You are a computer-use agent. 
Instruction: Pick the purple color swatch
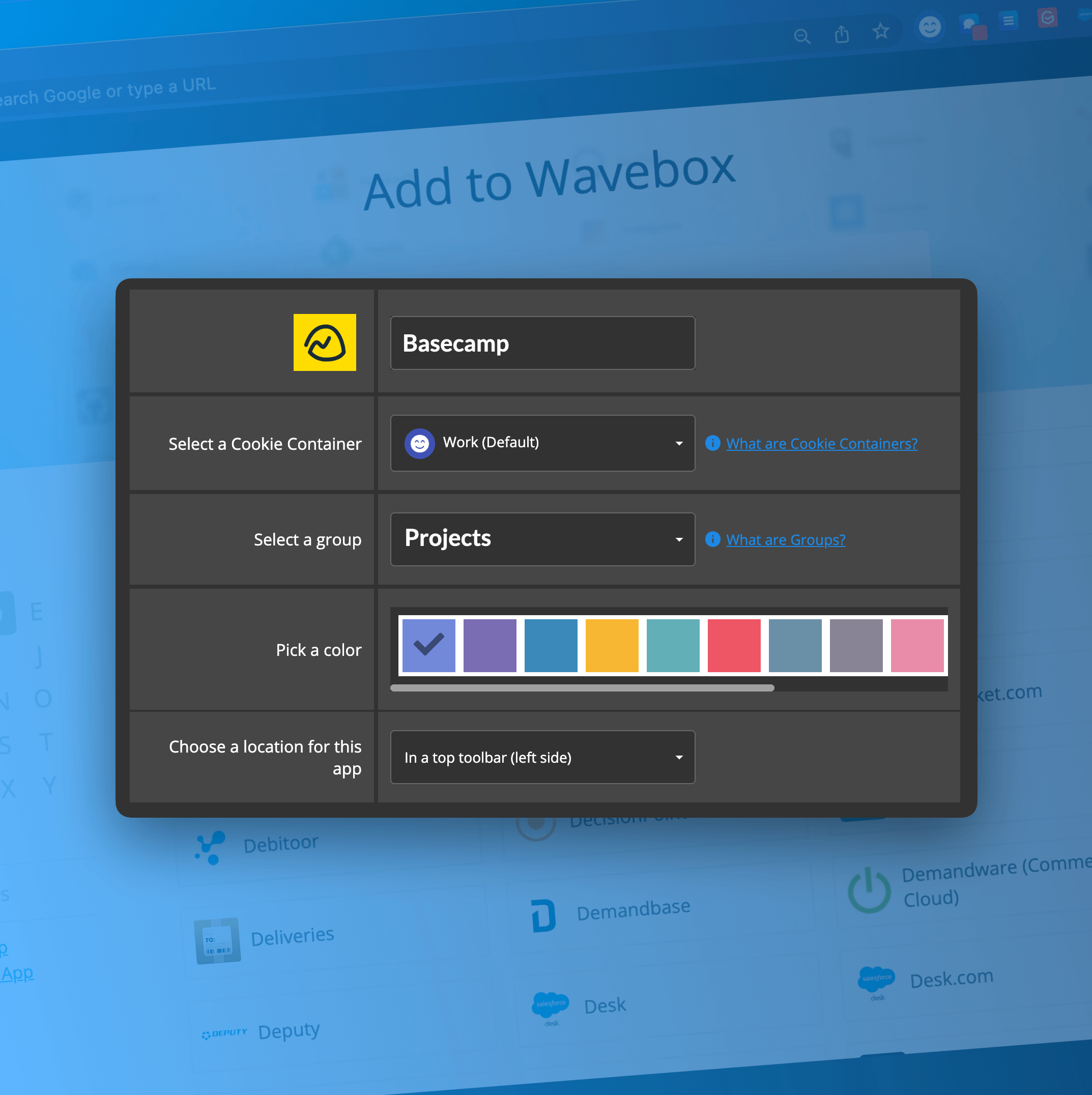click(490, 645)
